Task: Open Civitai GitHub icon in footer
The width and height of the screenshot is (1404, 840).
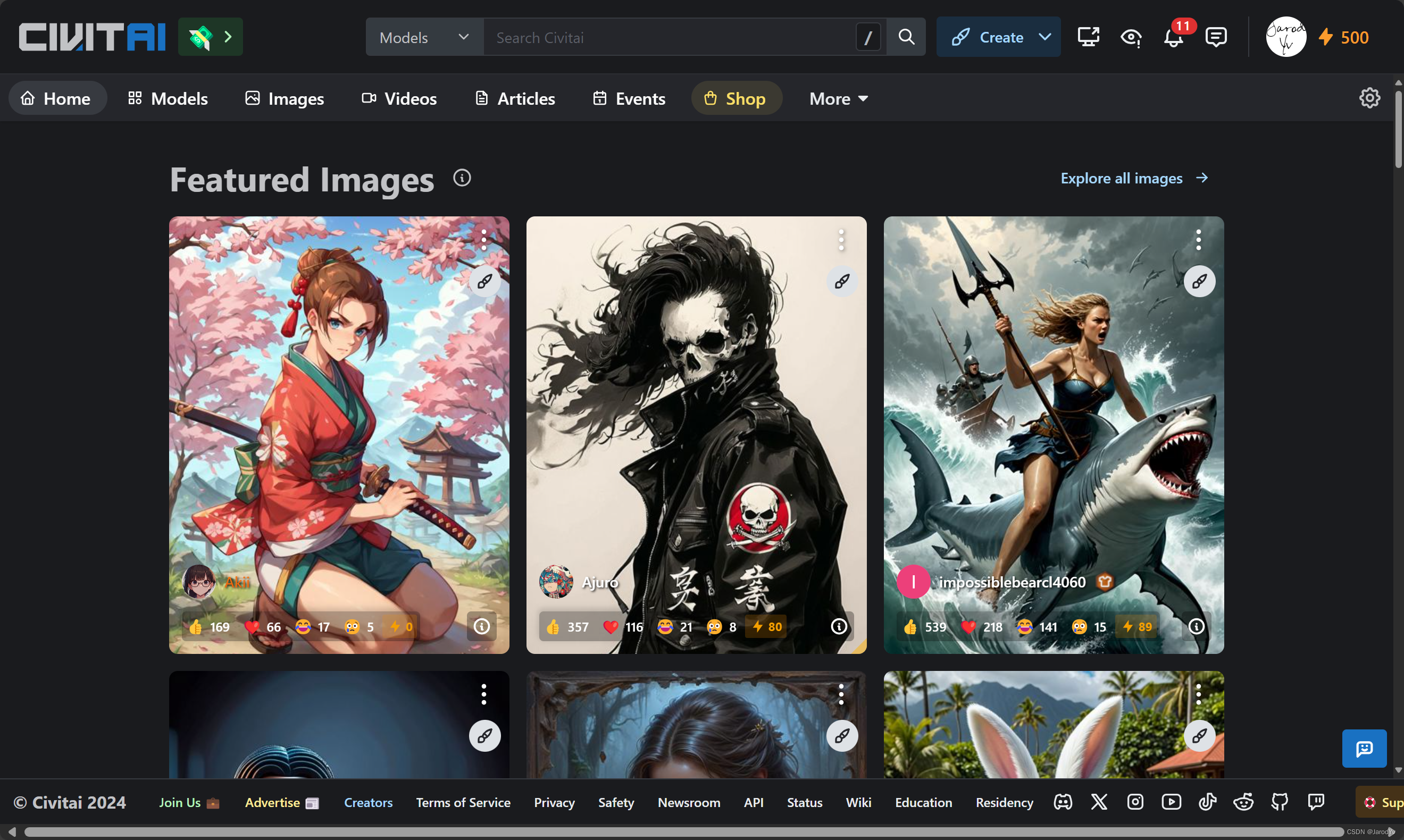Action: click(1280, 802)
